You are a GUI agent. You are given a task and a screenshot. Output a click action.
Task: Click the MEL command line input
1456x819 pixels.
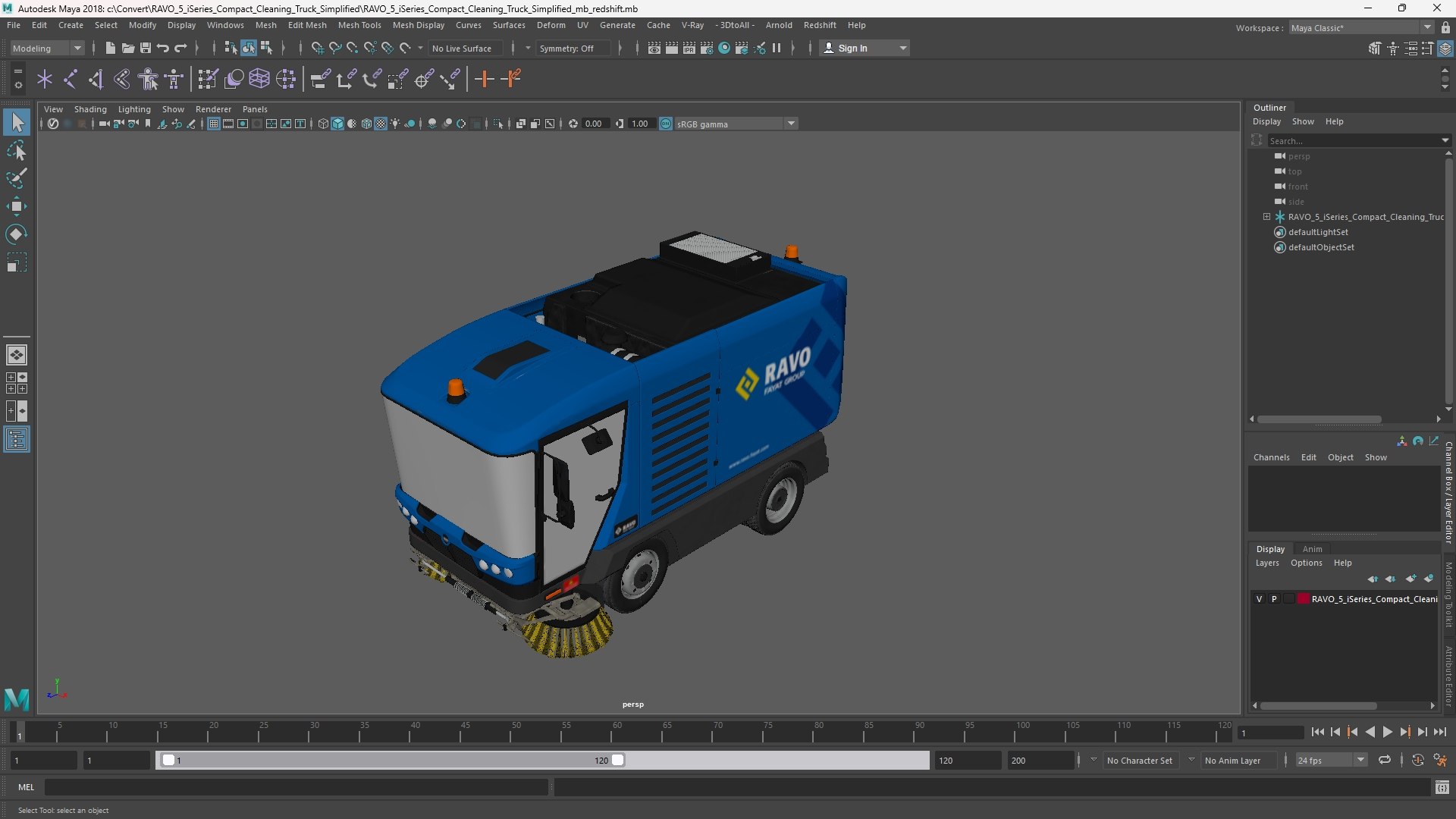tap(296, 787)
